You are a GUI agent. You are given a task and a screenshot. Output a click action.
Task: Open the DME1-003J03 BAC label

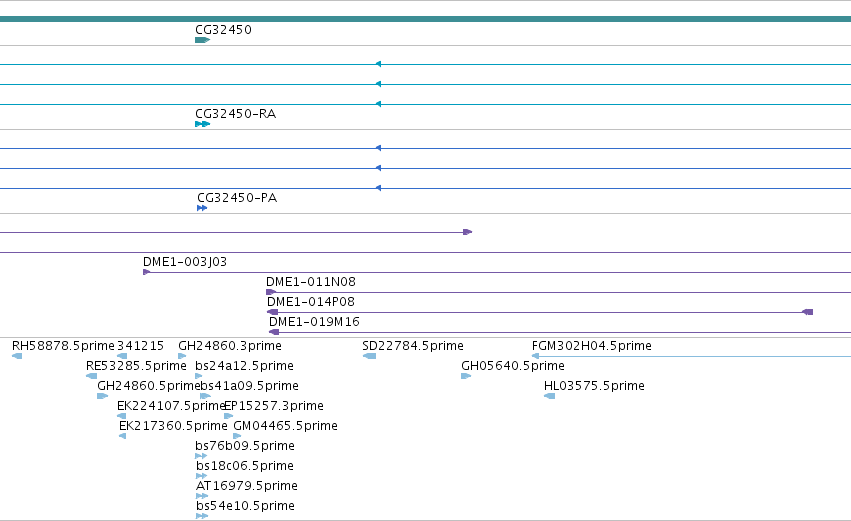185,262
